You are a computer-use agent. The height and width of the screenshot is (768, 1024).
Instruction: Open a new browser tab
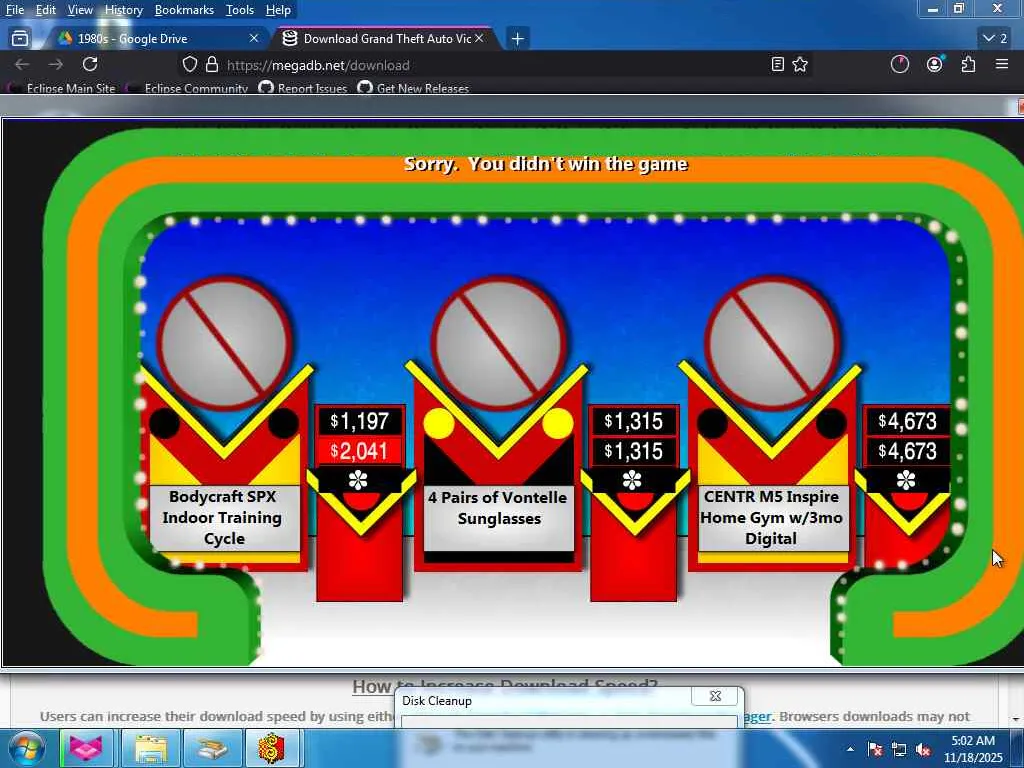click(x=517, y=39)
